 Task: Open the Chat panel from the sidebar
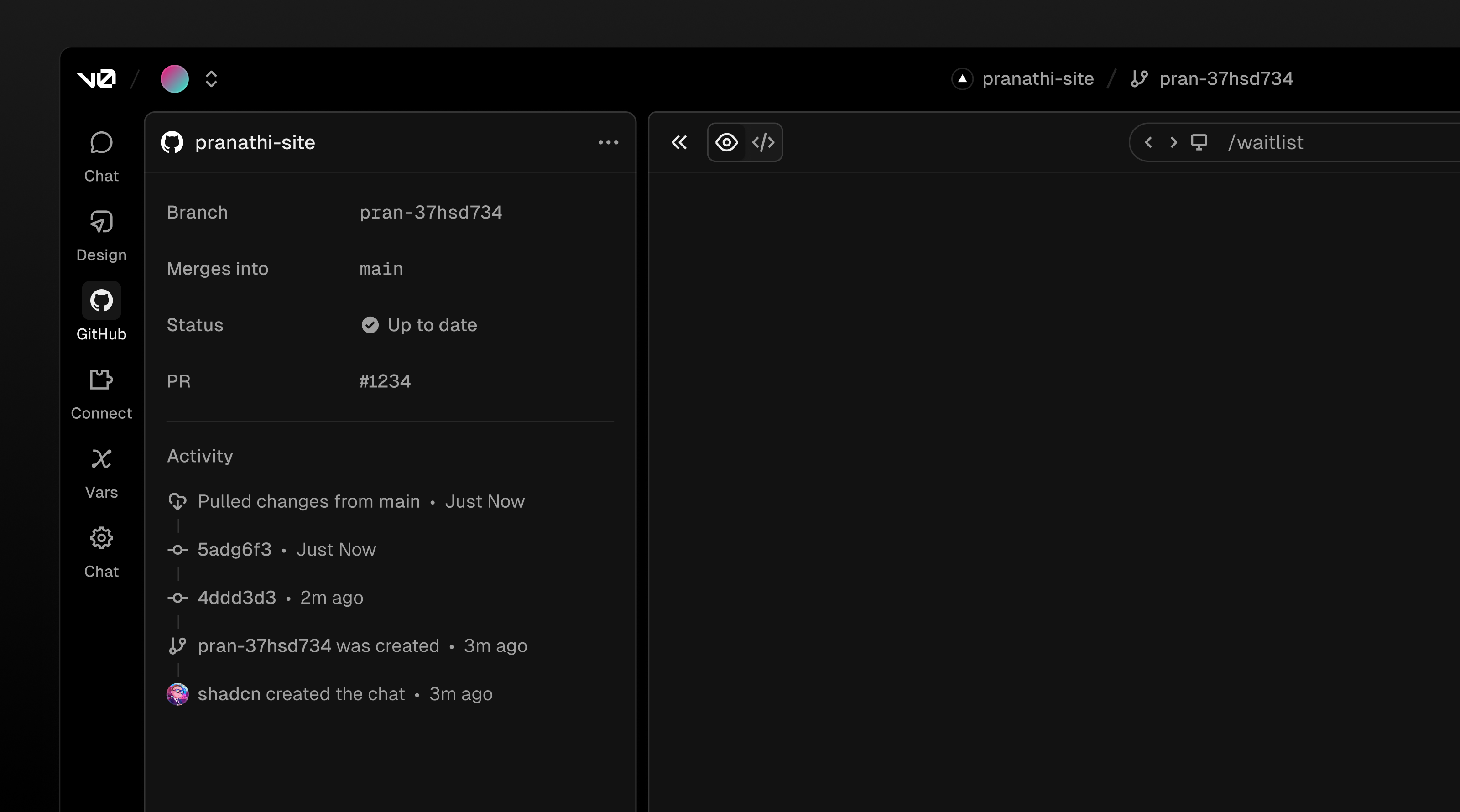pyautogui.click(x=101, y=155)
